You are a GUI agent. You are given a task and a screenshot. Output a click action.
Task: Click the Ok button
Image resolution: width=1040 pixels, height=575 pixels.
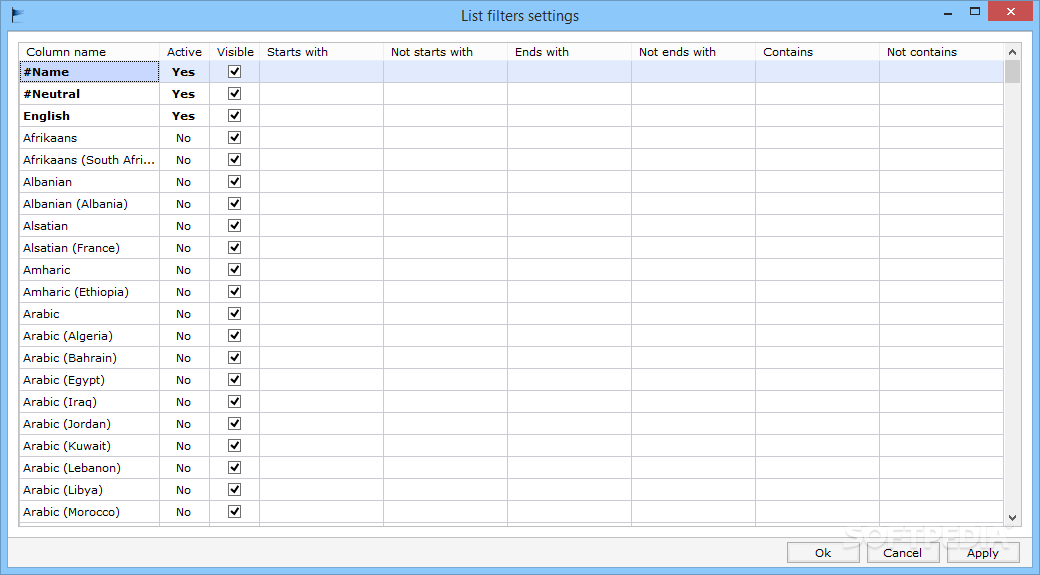click(x=823, y=552)
